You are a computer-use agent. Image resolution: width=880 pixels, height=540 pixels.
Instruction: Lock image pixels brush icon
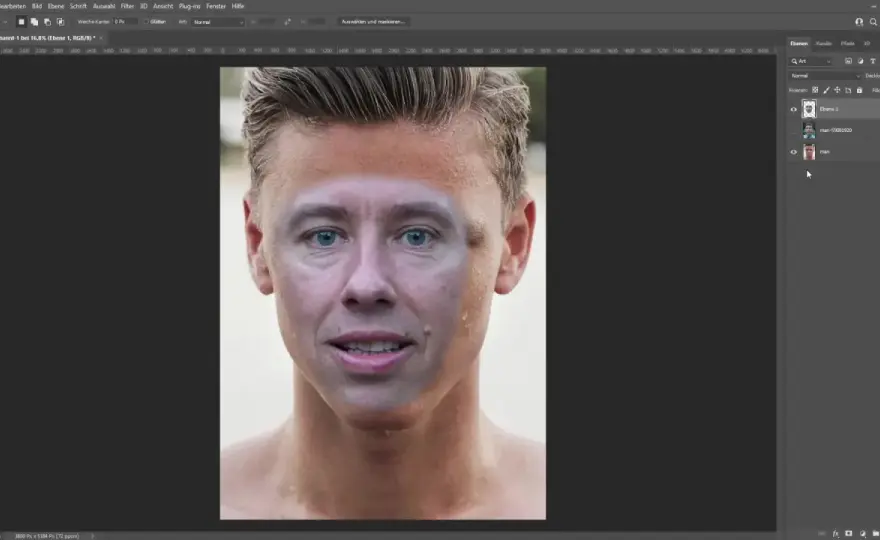click(x=826, y=90)
